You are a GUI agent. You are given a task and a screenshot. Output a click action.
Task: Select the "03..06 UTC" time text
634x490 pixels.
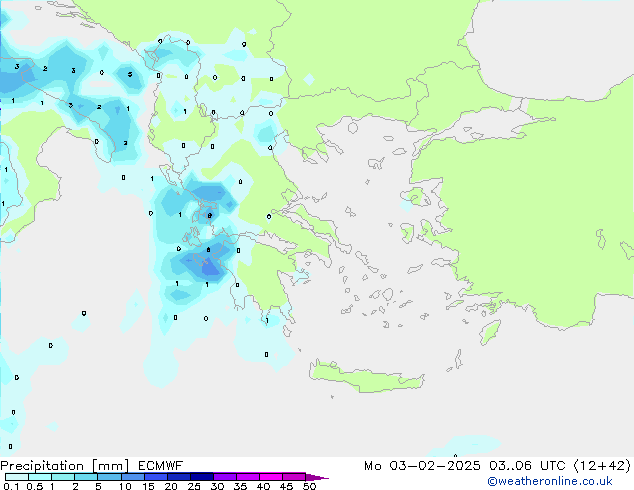pyautogui.click(x=527, y=466)
